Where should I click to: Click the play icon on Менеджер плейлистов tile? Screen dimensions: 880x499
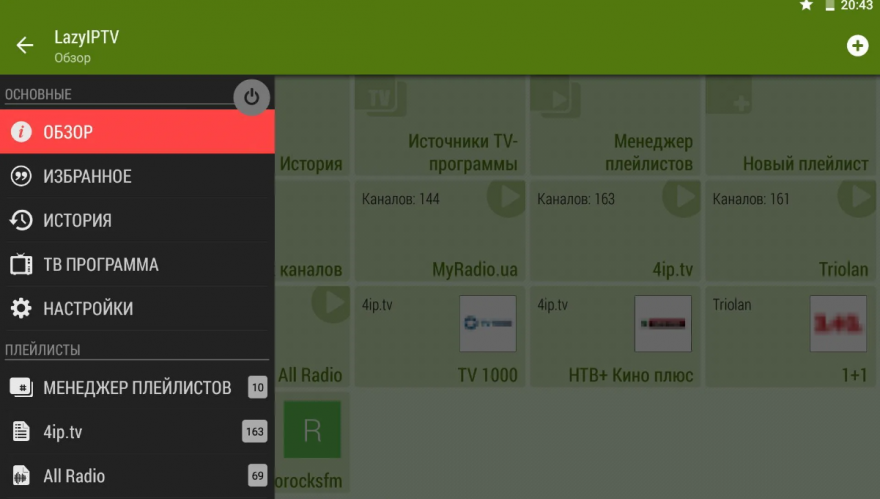tap(556, 98)
